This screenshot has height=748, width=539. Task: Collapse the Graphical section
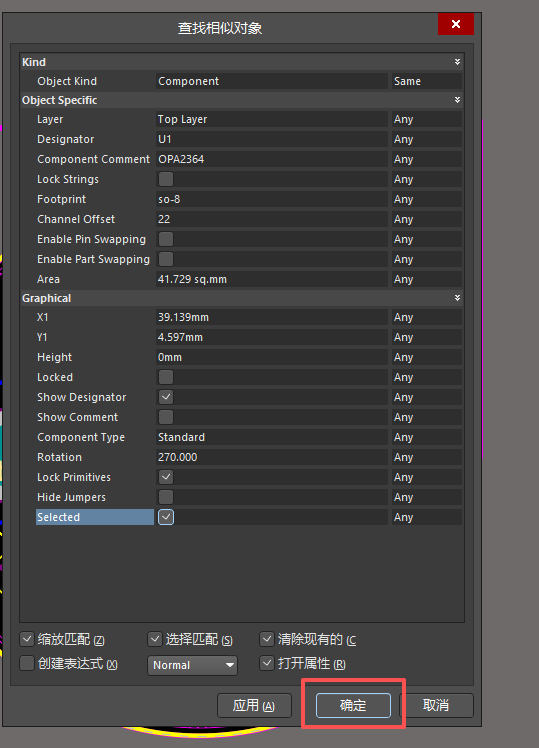click(457, 298)
